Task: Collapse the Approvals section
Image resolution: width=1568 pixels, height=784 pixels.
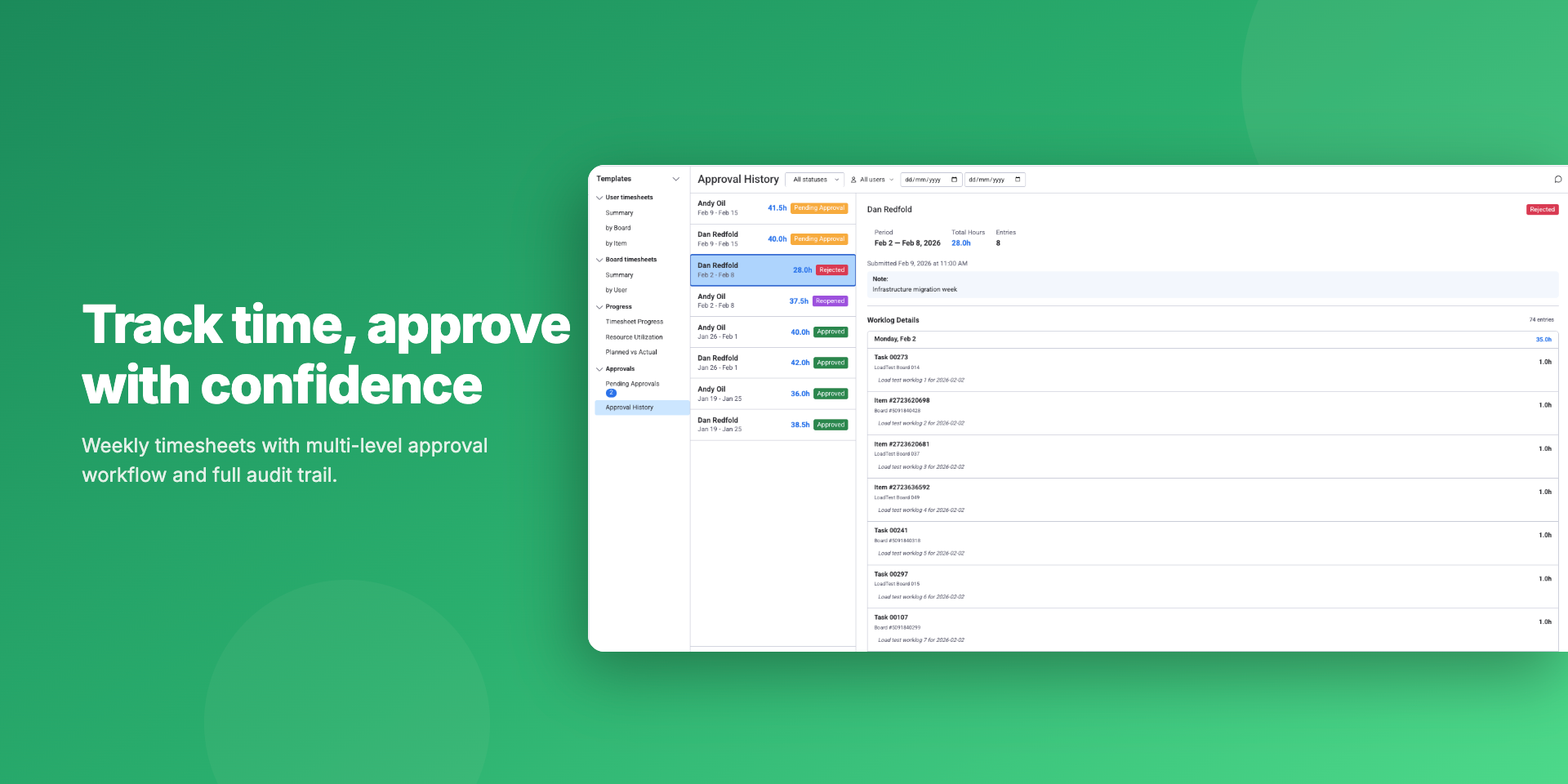Action: pyautogui.click(x=599, y=369)
